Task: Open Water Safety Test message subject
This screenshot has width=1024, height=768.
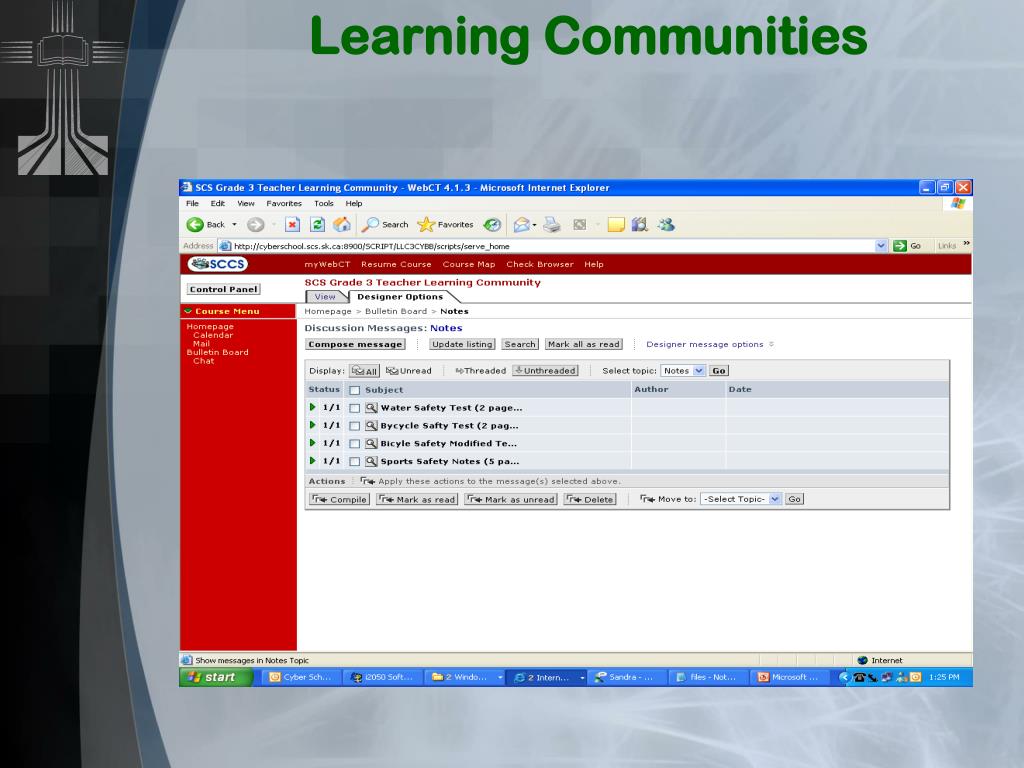Action: click(x=451, y=408)
